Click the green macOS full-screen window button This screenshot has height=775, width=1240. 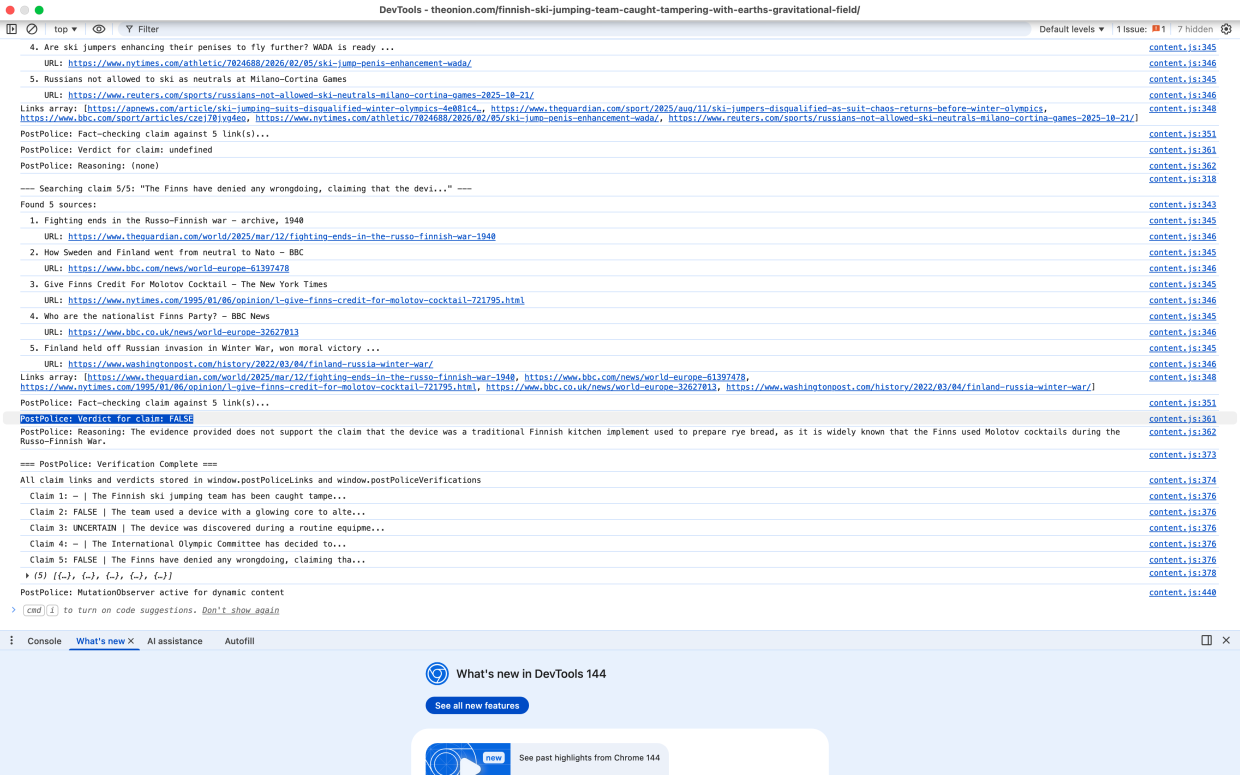click(x=41, y=9)
